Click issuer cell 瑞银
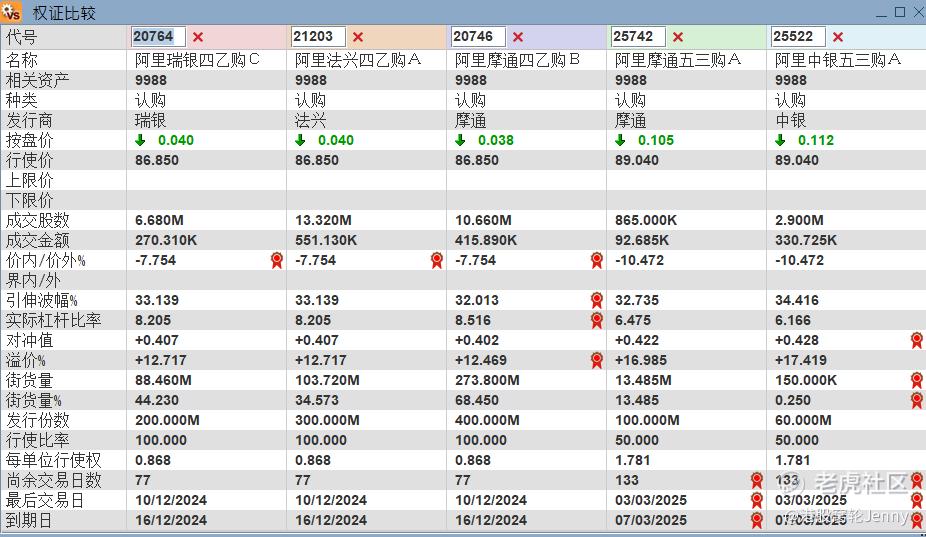The image size is (926, 537). pos(151,121)
